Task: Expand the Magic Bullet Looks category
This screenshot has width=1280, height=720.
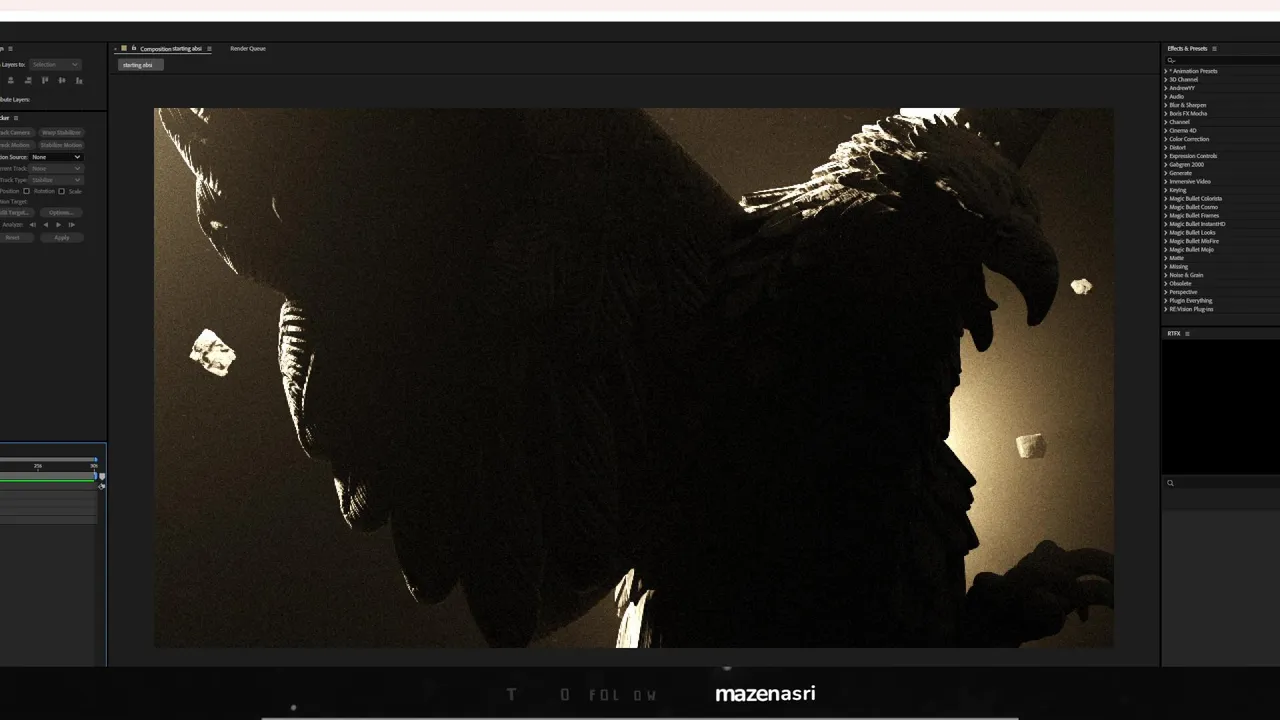Action: 1166,232
